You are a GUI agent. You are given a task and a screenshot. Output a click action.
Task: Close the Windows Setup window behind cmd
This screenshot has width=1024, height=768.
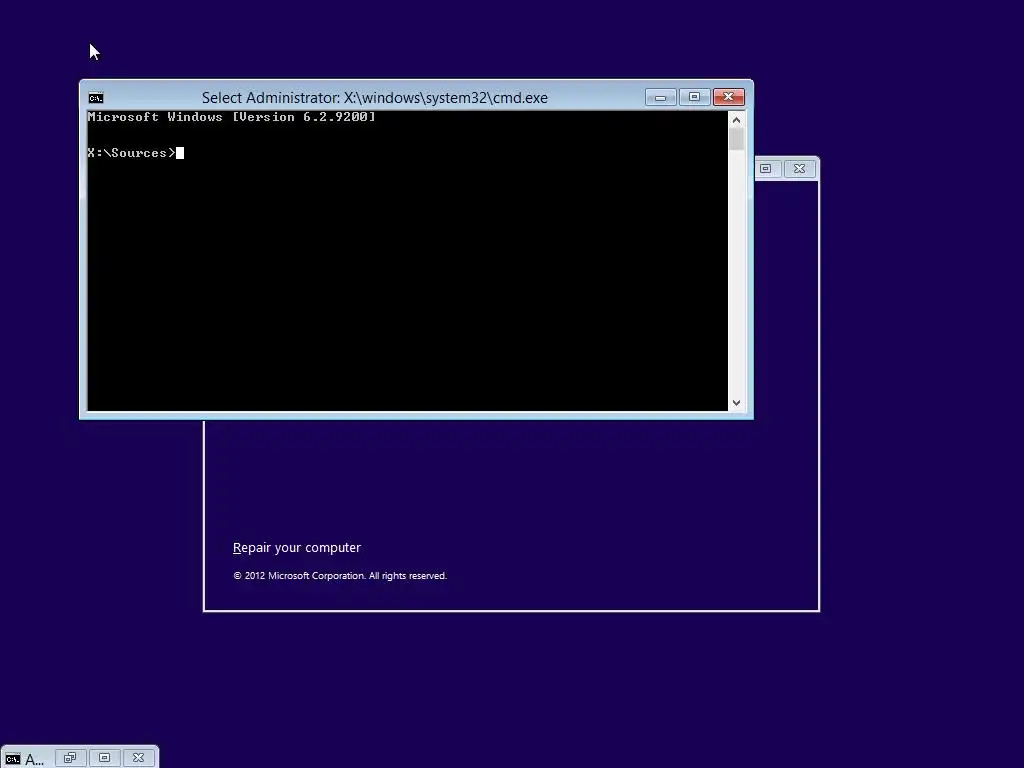click(x=799, y=168)
